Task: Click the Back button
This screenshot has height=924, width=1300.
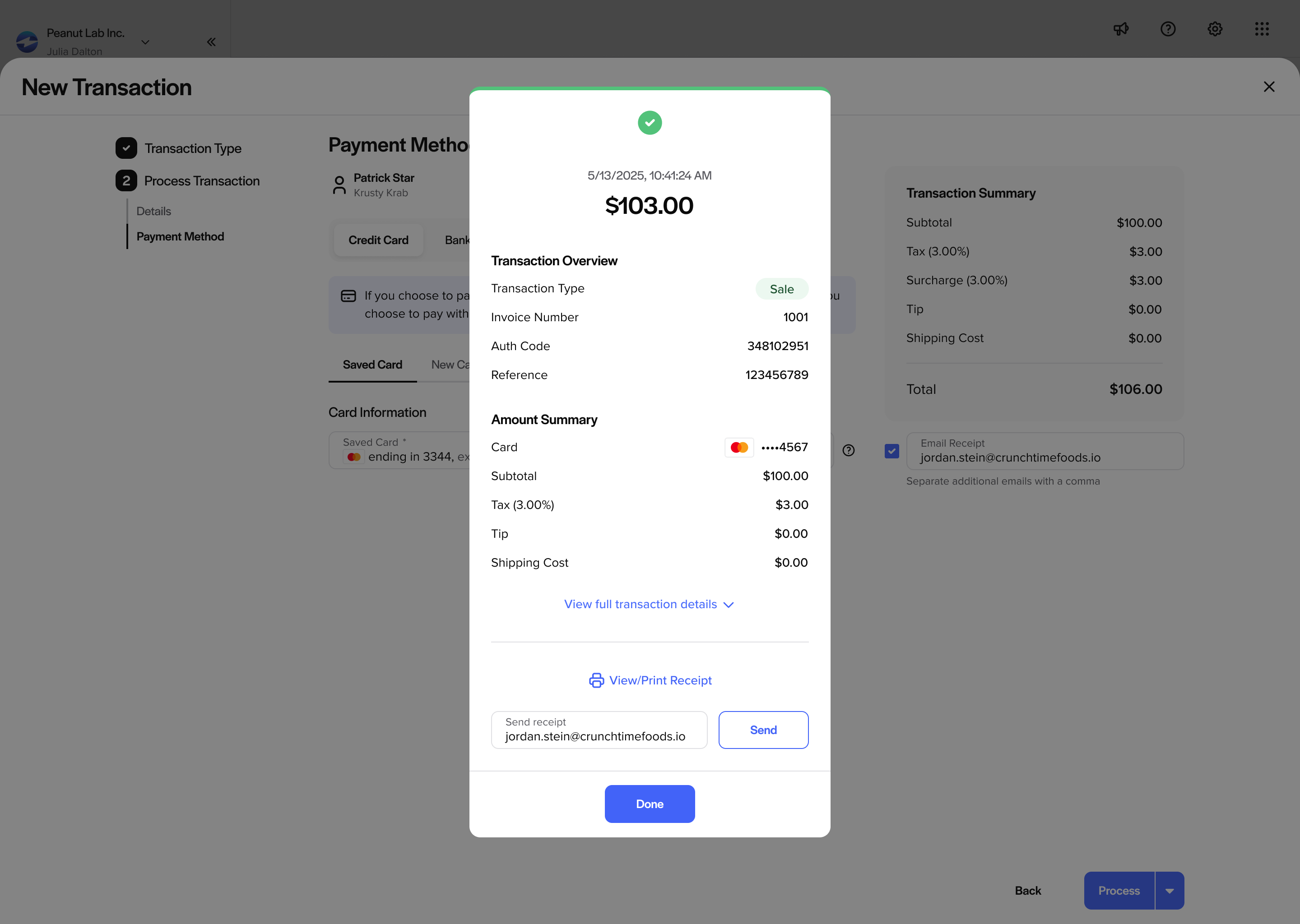Action: (1028, 891)
